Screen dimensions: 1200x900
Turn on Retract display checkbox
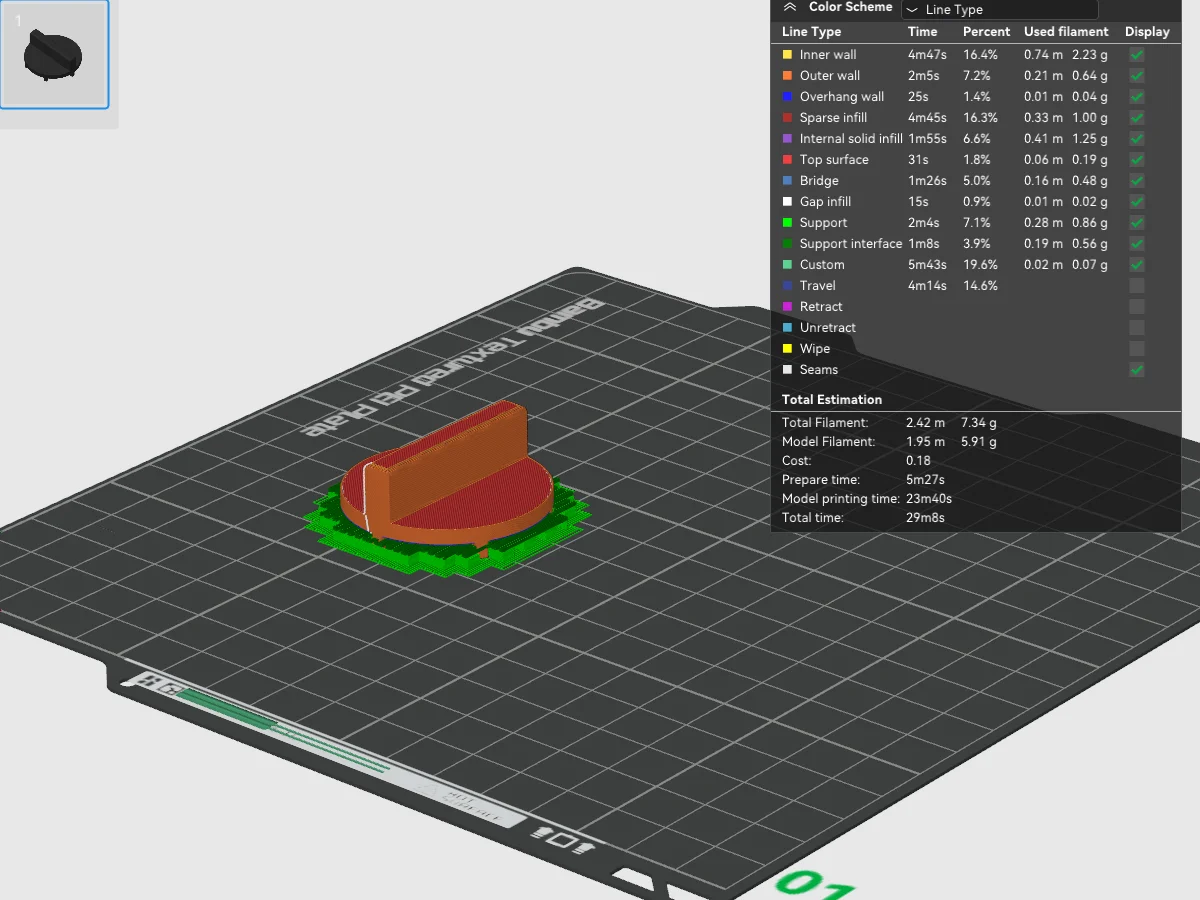1137,307
